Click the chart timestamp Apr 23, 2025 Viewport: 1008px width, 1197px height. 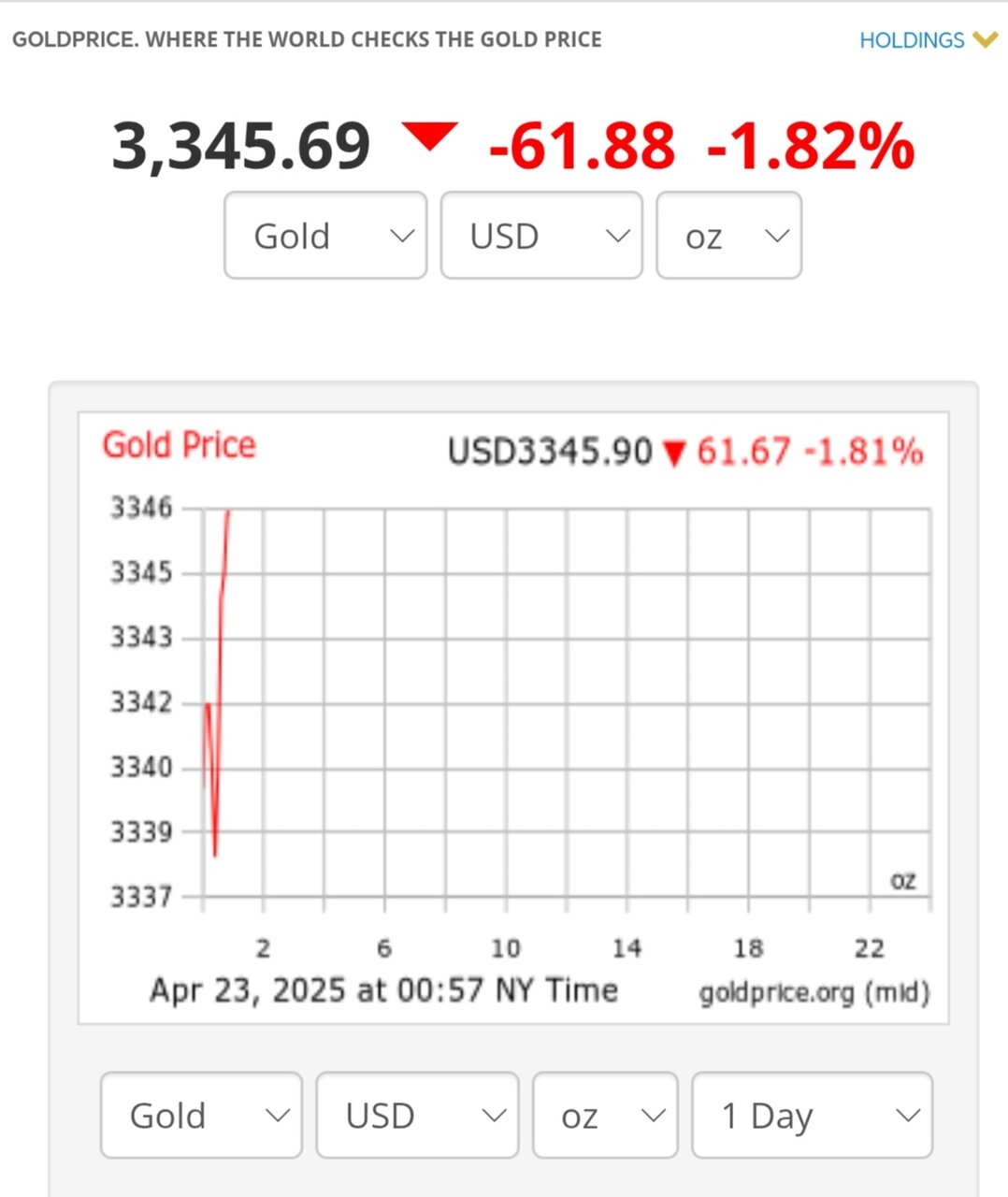click(x=383, y=989)
